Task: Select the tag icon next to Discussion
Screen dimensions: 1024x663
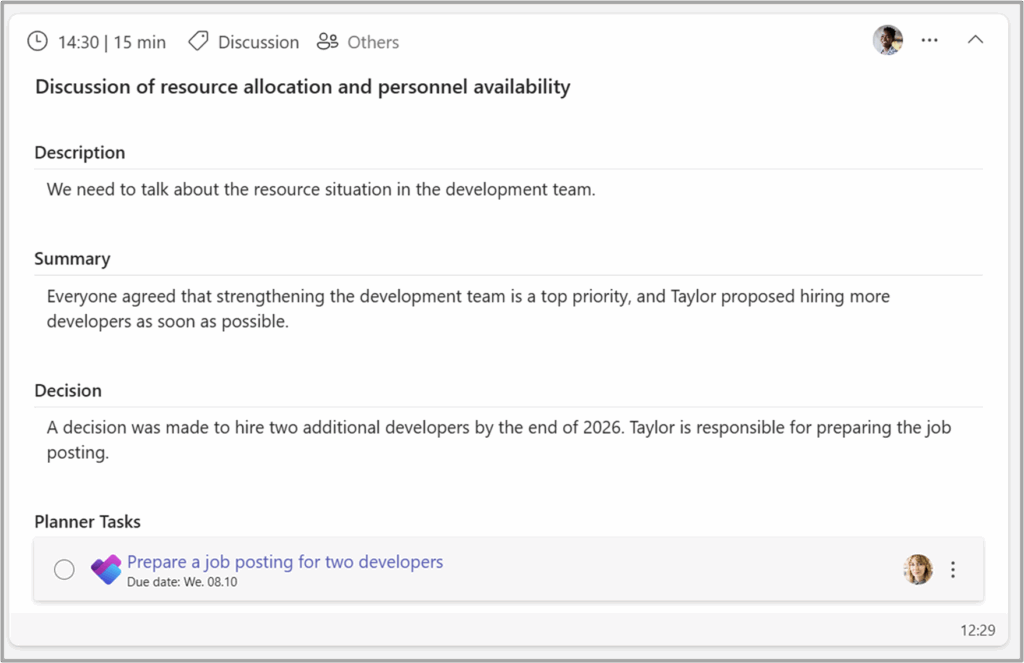Action: click(x=198, y=41)
